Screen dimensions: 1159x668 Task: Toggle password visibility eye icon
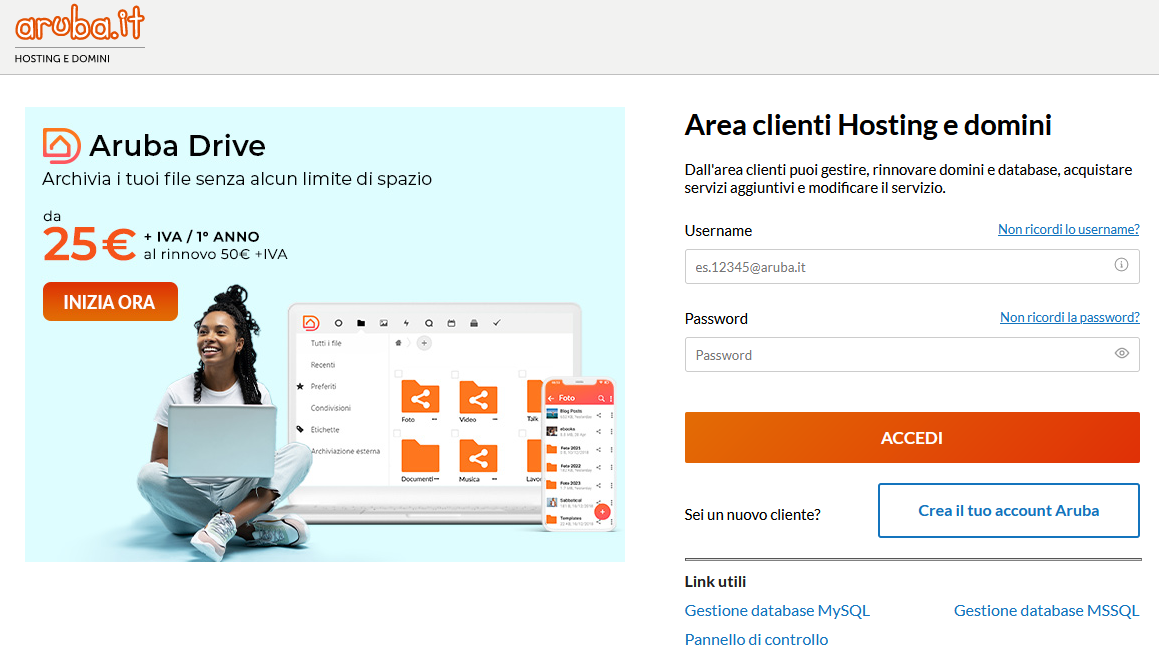coord(1121,353)
